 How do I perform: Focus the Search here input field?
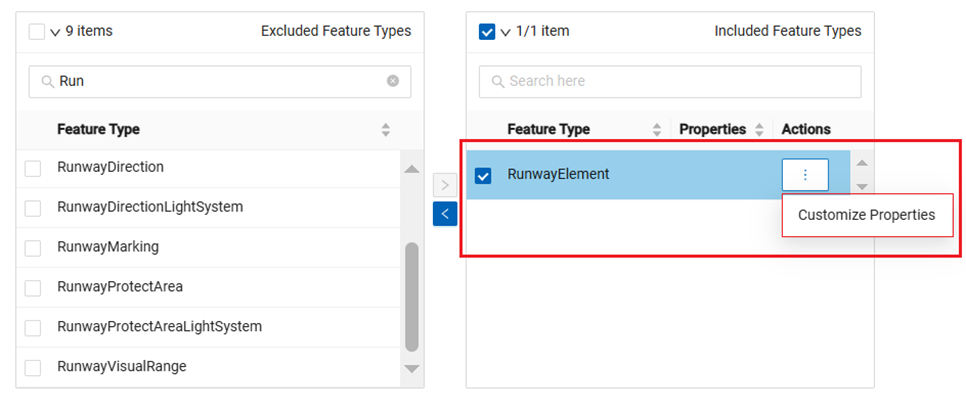670,81
